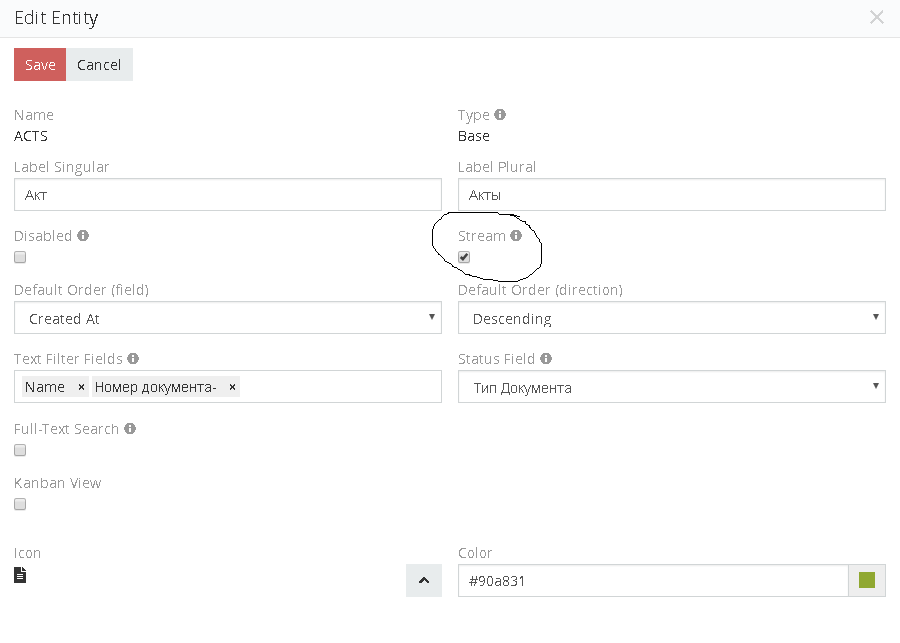Click the Cancel button
The height and width of the screenshot is (643, 900).
coord(99,65)
